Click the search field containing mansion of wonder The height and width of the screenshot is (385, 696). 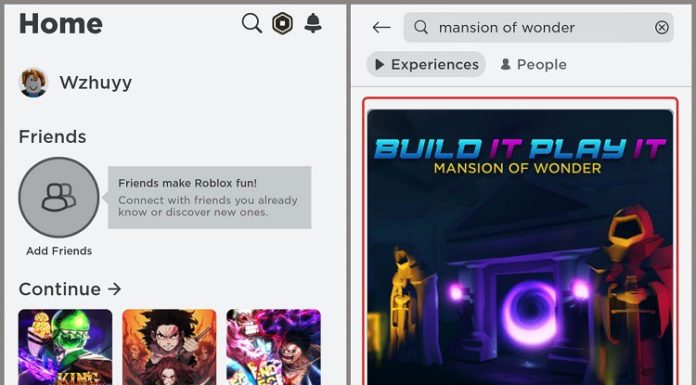pyautogui.click(x=538, y=28)
